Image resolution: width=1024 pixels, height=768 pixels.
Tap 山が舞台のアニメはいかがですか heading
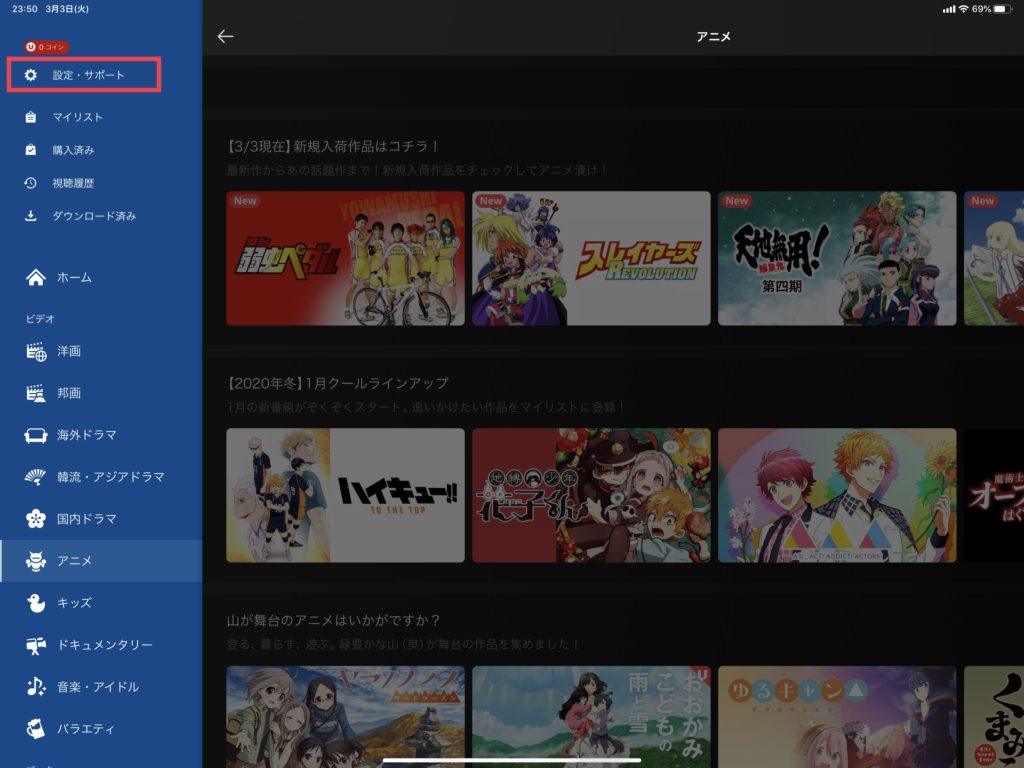[334, 620]
